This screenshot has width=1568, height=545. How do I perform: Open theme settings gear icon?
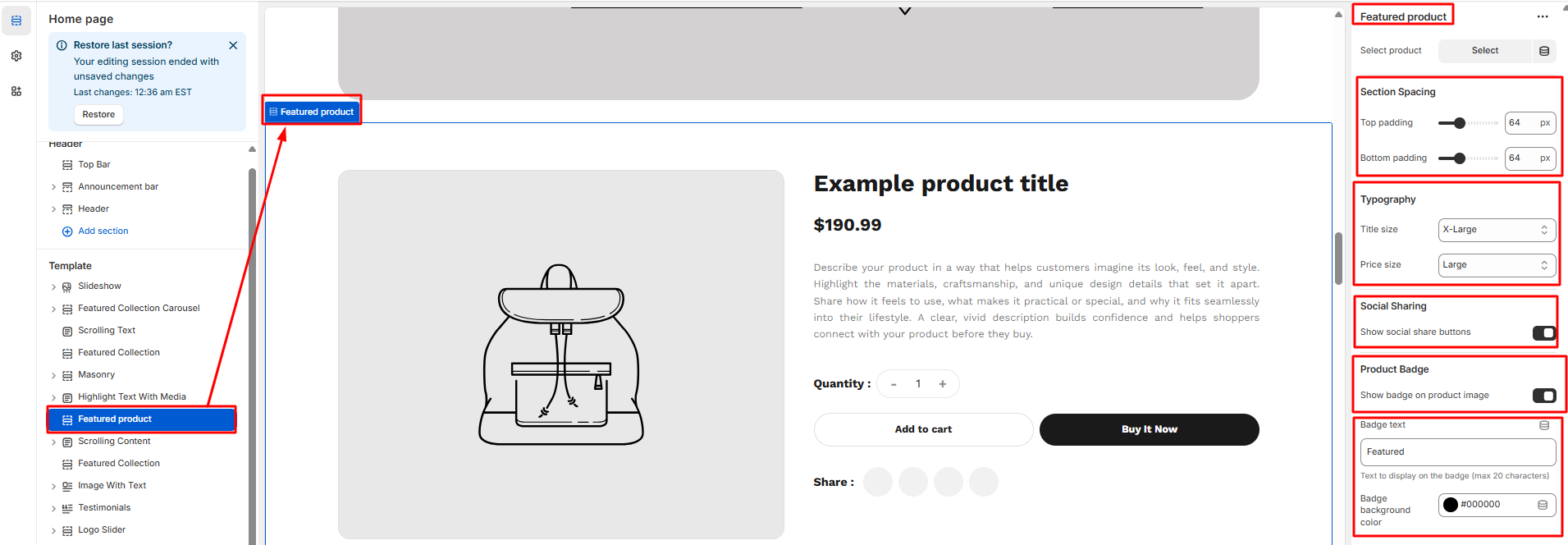click(16, 56)
